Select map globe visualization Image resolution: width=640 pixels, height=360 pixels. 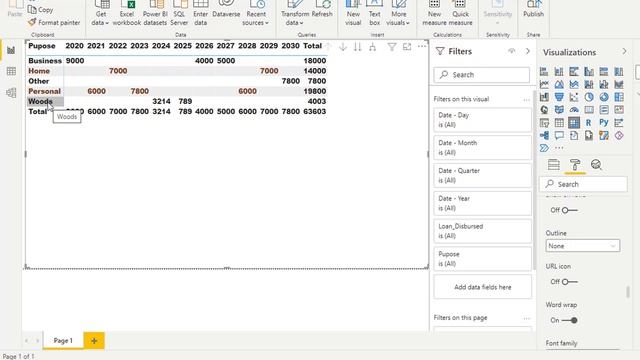[x=544, y=110]
